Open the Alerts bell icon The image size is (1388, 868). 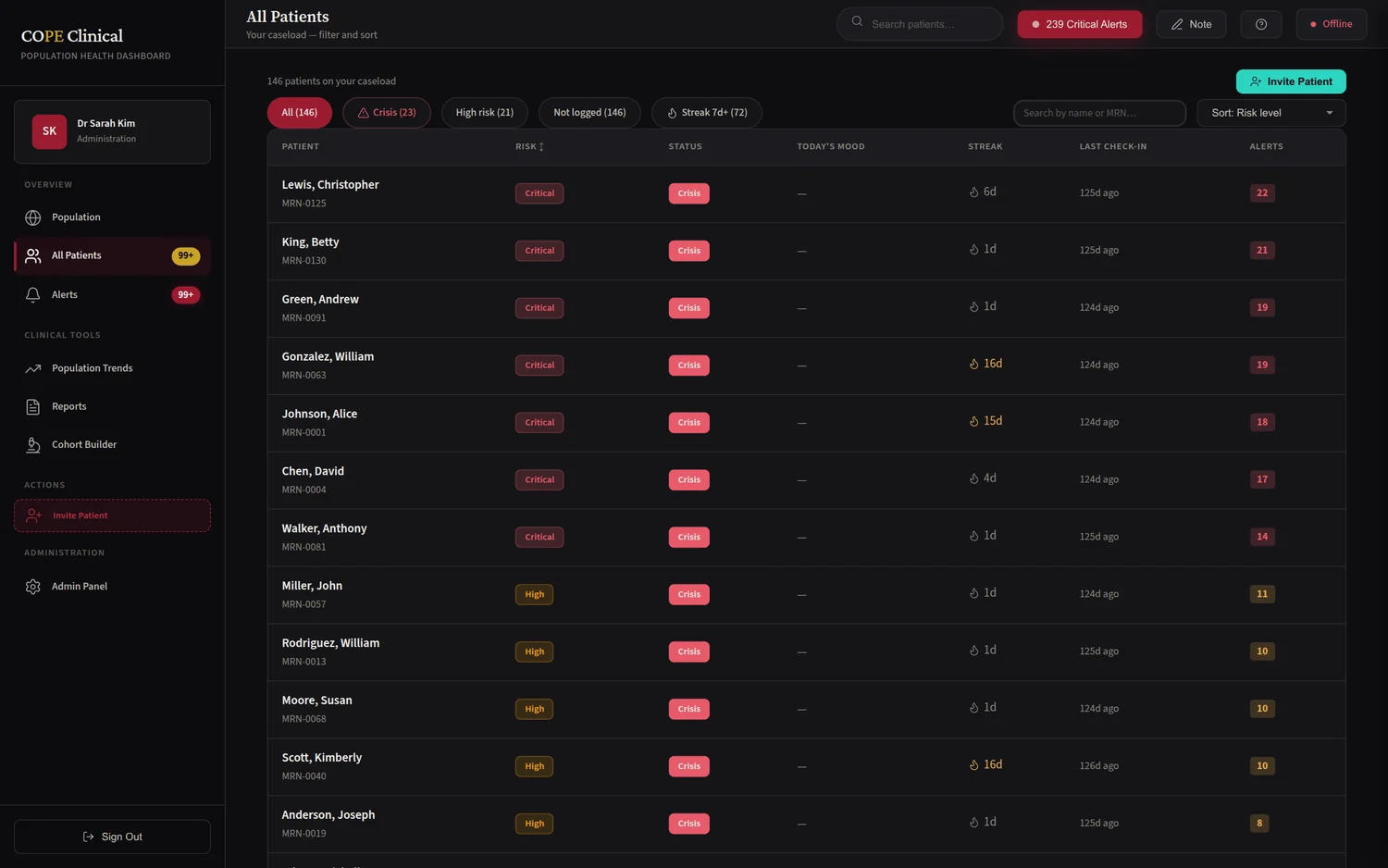point(33,295)
